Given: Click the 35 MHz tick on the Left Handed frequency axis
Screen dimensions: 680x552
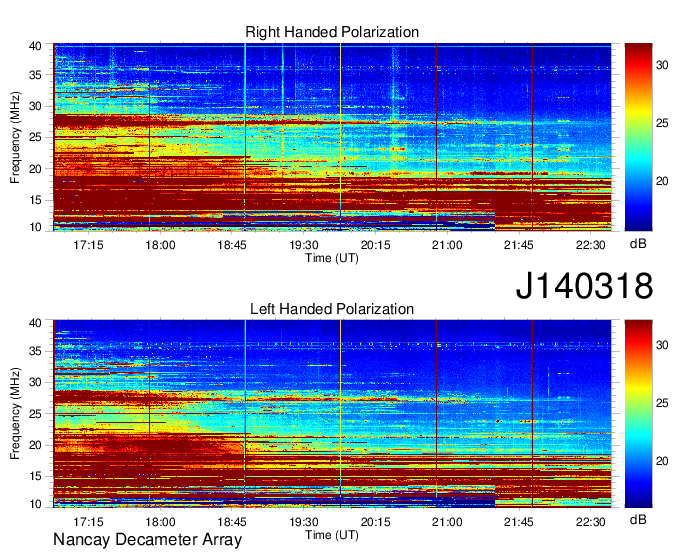Looking at the screenshot, I should coord(35,351).
